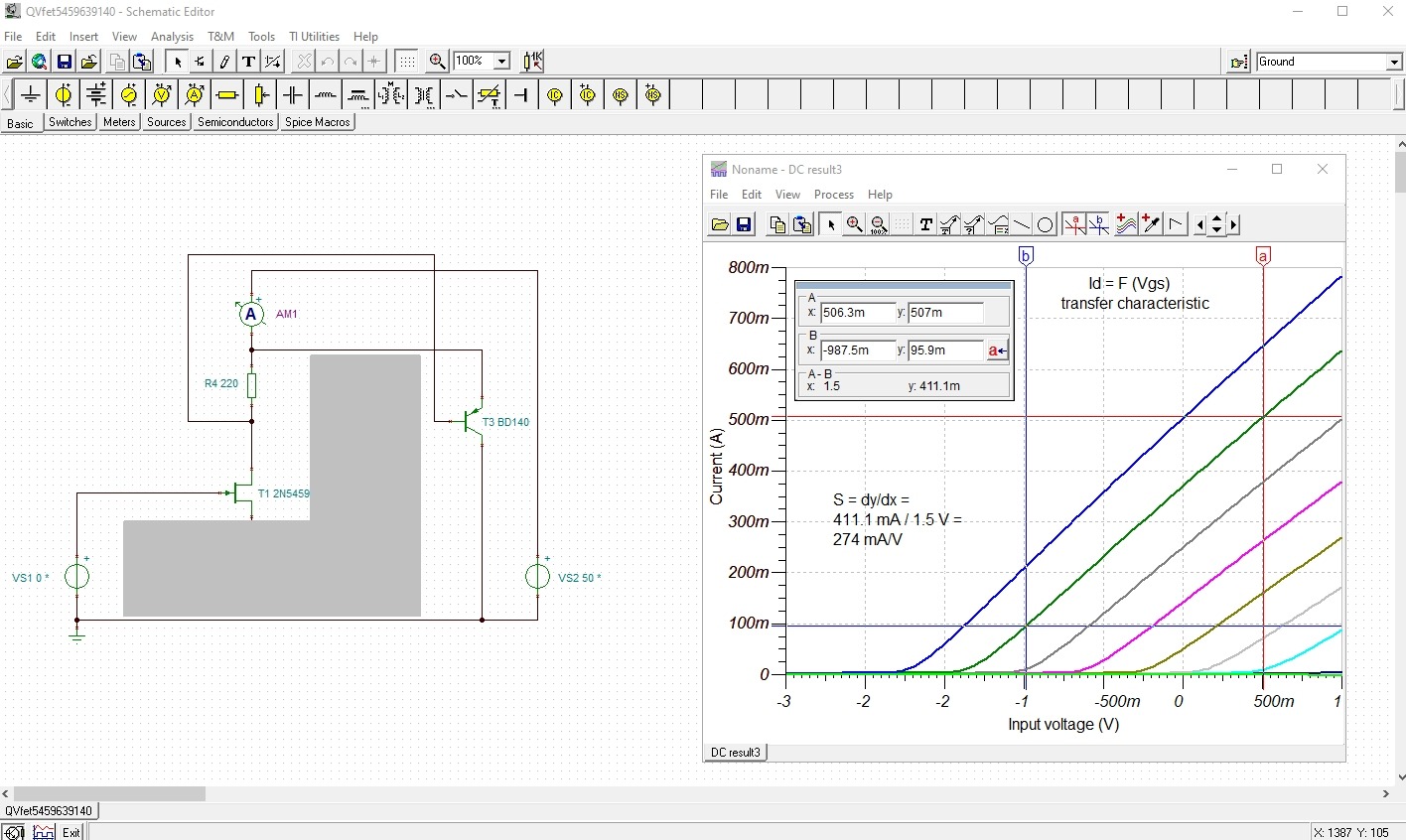The image size is (1406, 840).
Task: Click the color picker eyedropper tool
Action: click(x=1151, y=225)
